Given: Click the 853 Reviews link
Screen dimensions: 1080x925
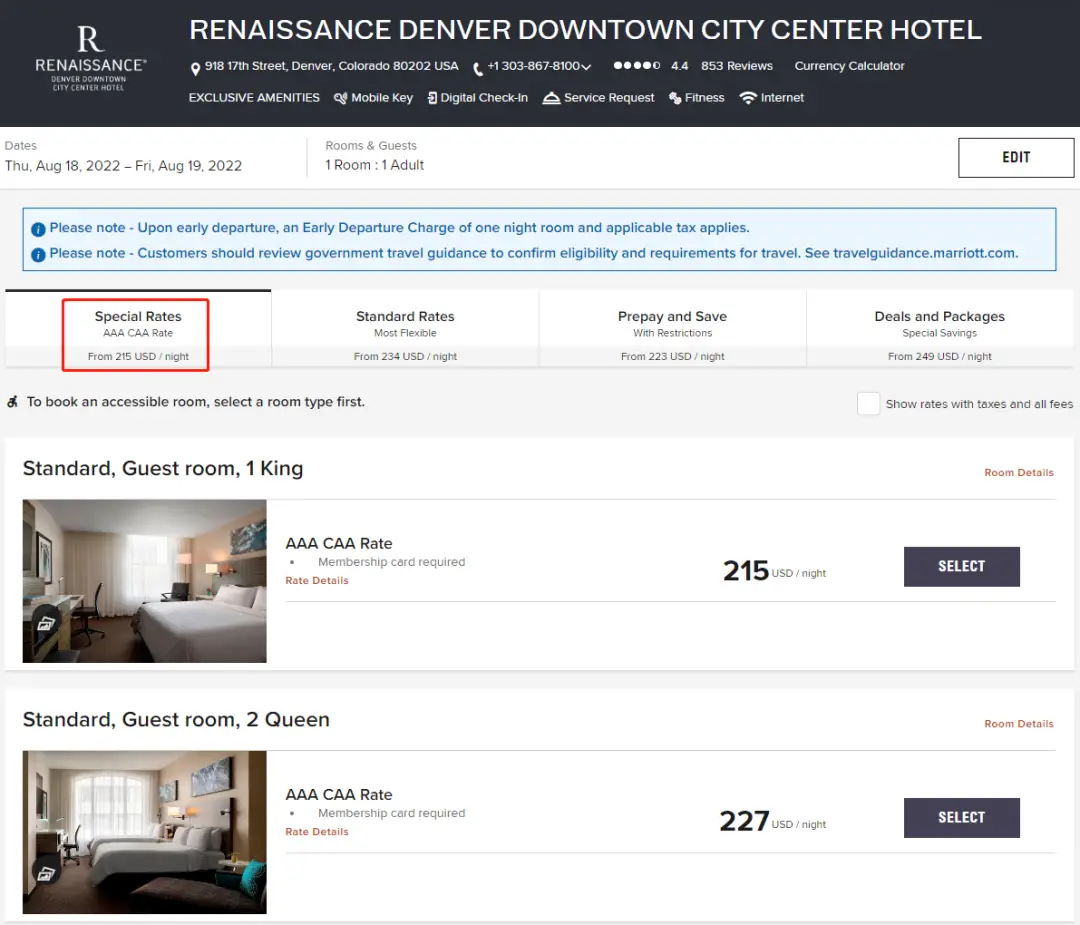Looking at the screenshot, I should (736, 66).
